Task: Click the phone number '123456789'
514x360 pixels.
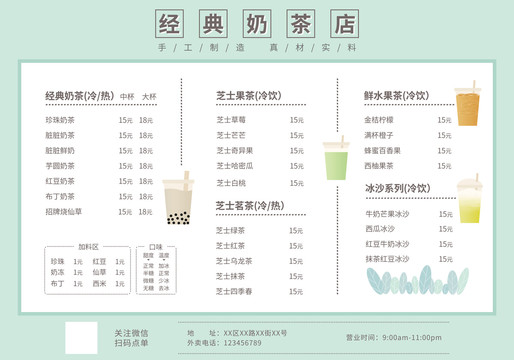Action: [242, 343]
